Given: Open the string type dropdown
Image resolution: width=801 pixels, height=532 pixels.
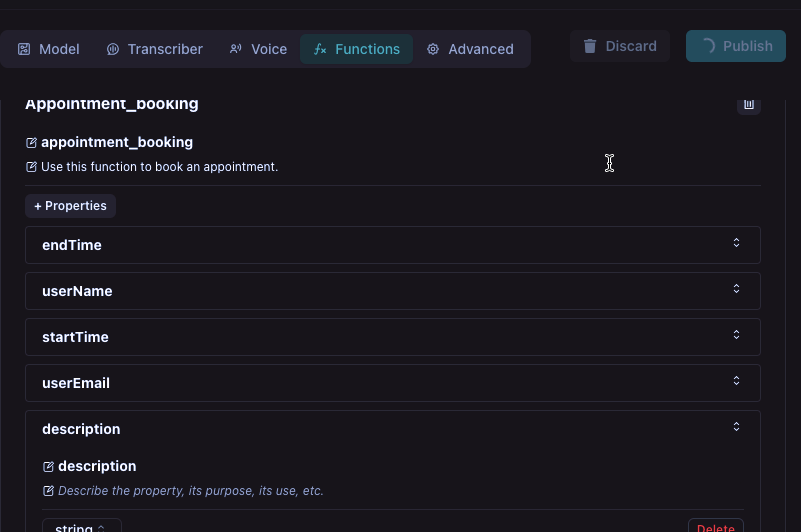Looking at the screenshot, I should pyautogui.click(x=81, y=527).
